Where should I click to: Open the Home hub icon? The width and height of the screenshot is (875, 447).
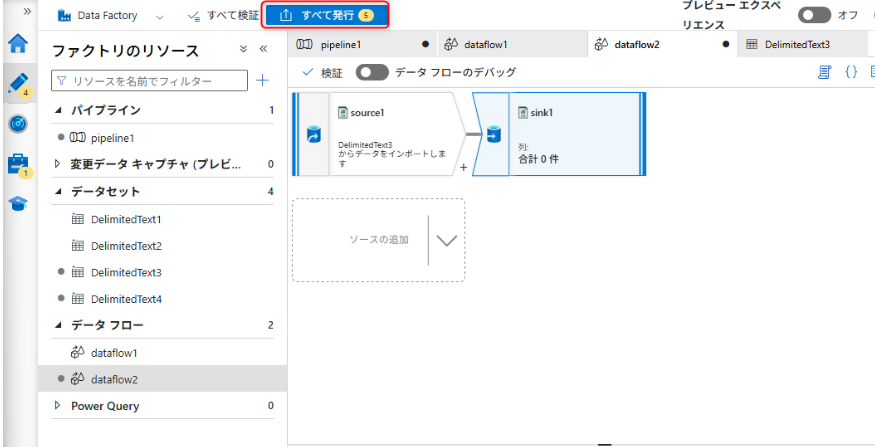pos(18,44)
